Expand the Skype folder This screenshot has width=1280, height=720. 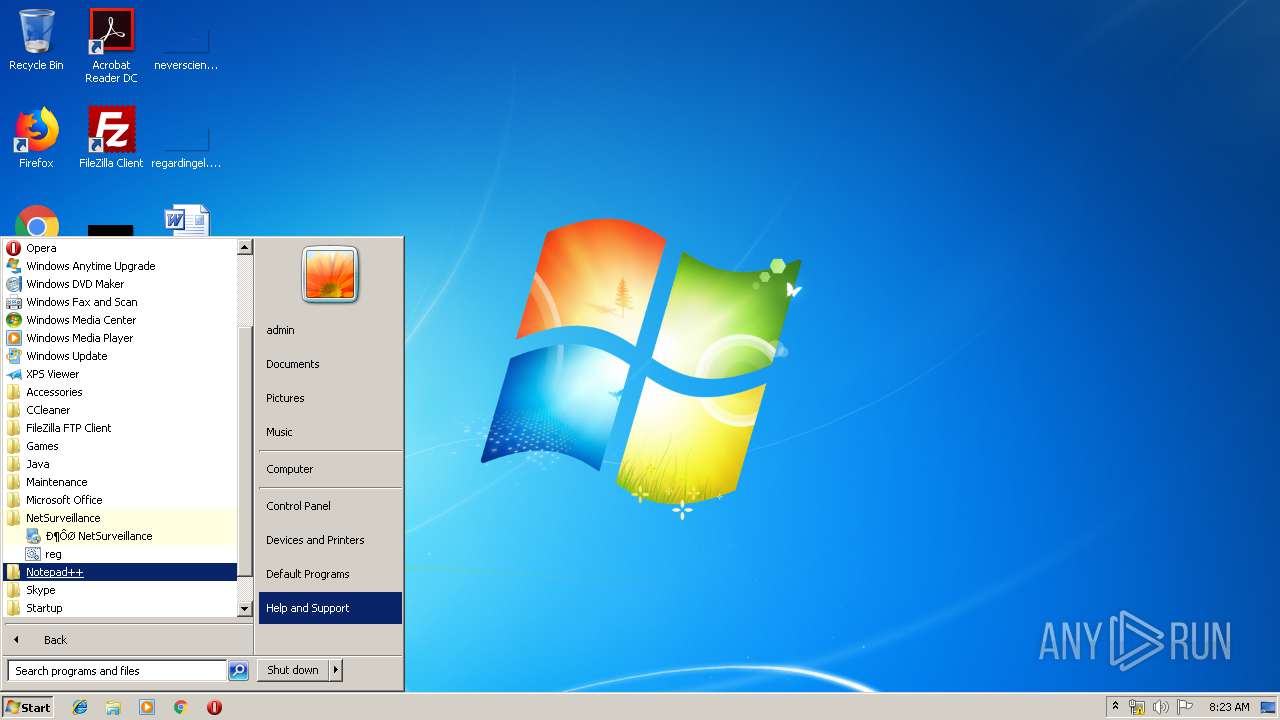[120, 590]
